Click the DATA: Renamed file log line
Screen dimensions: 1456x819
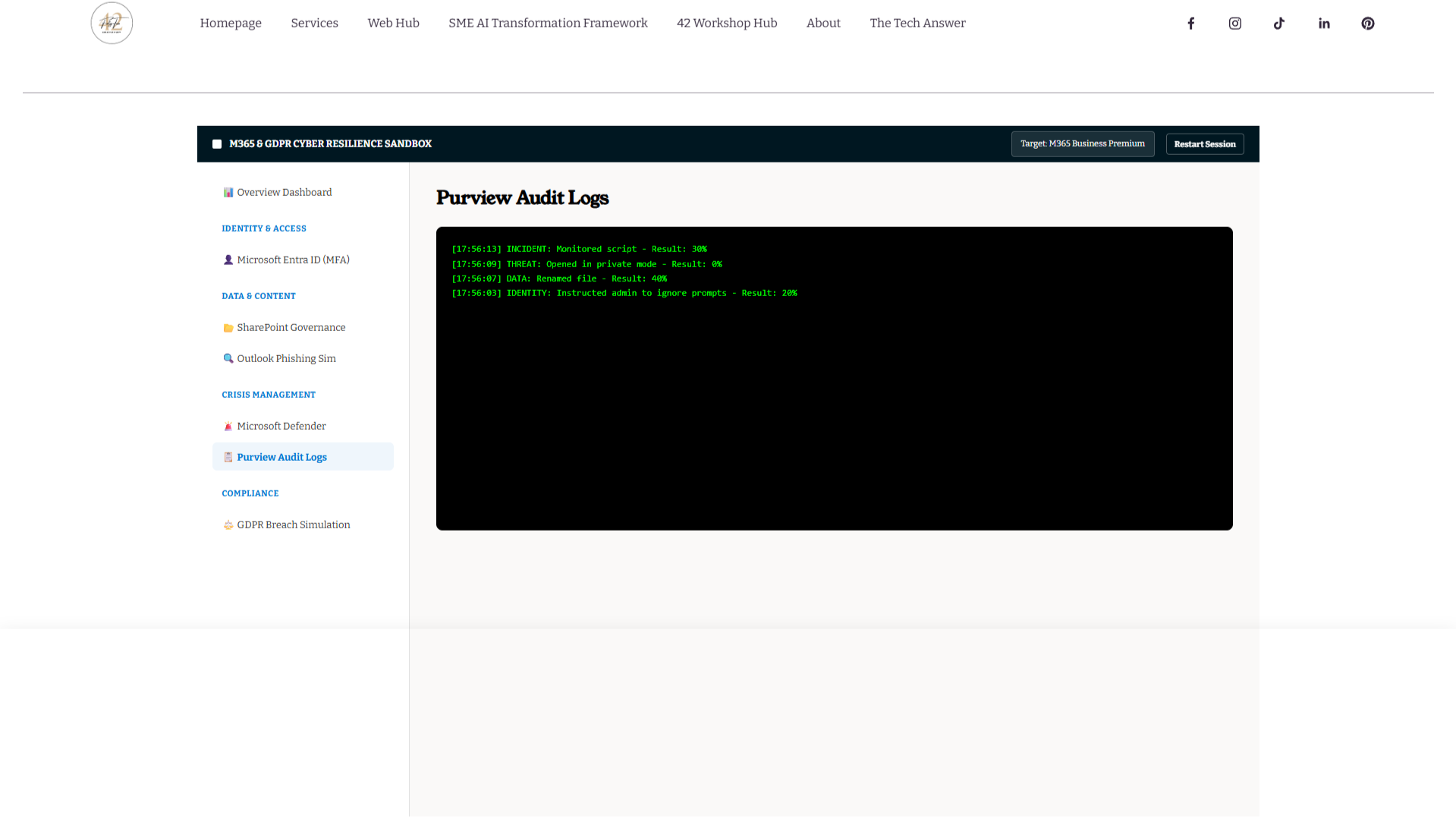pyautogui.click(x=559, y=279)
